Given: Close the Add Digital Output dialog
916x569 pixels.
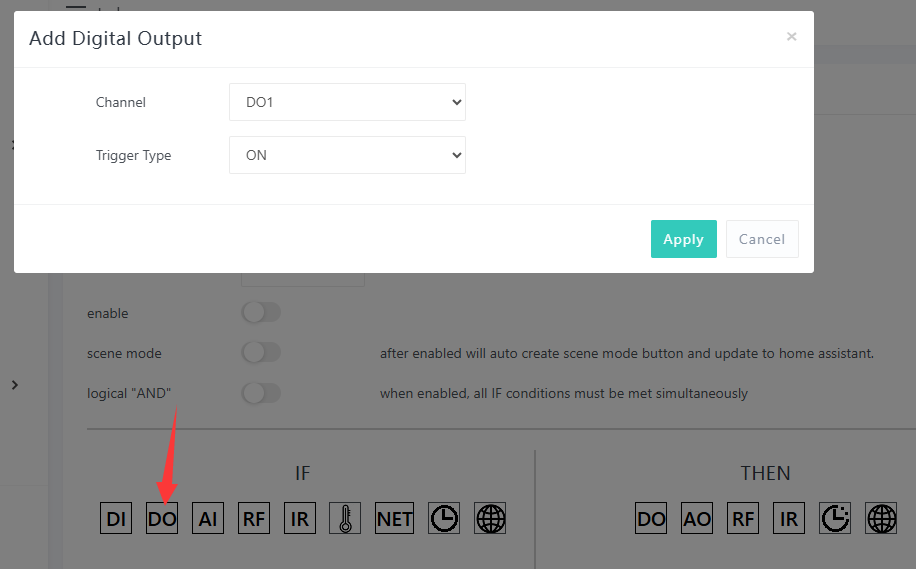Looking at the screenshot, I should [791, 37].
